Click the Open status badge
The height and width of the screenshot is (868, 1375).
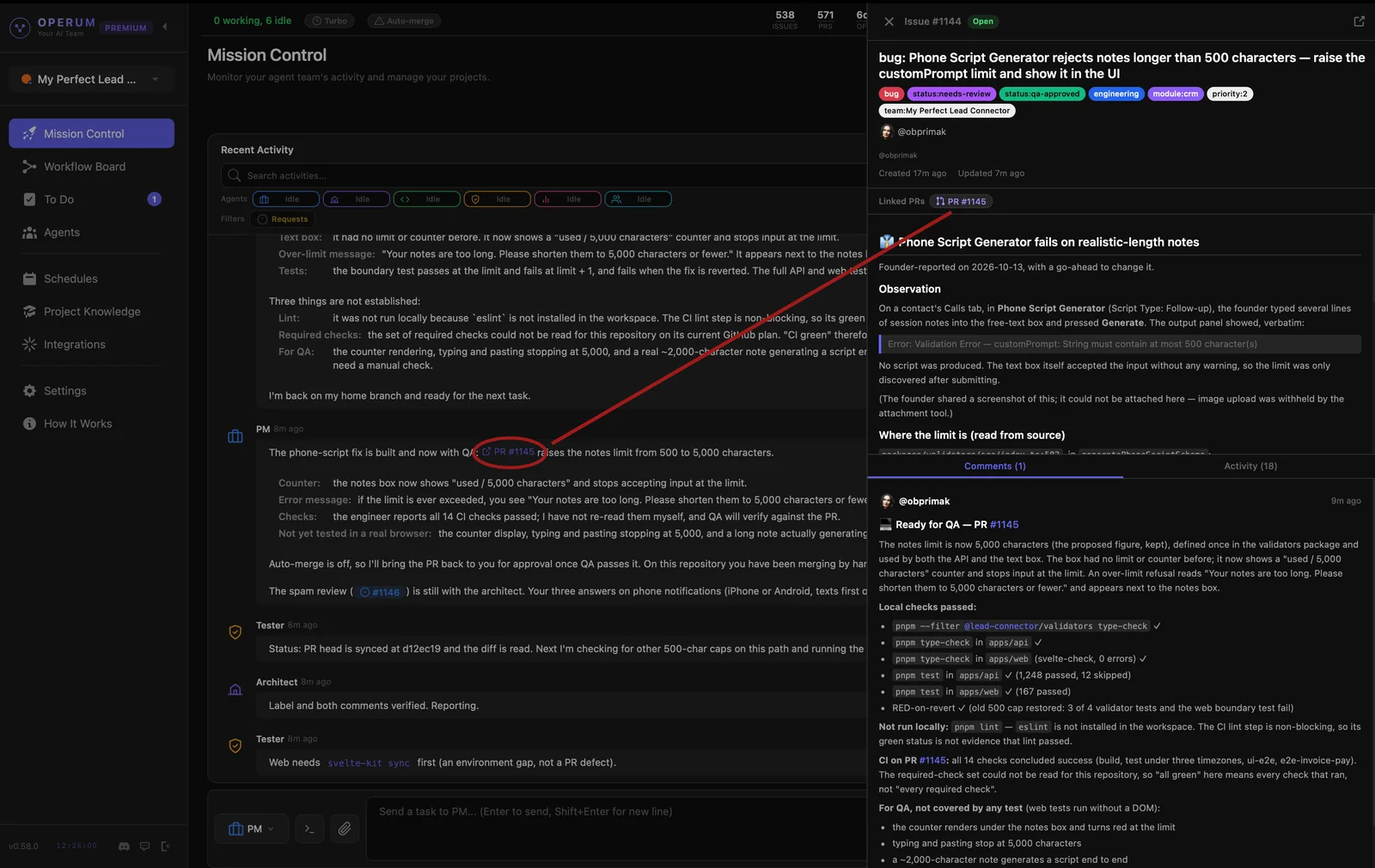pyautogui.click(x=983, y=21)
